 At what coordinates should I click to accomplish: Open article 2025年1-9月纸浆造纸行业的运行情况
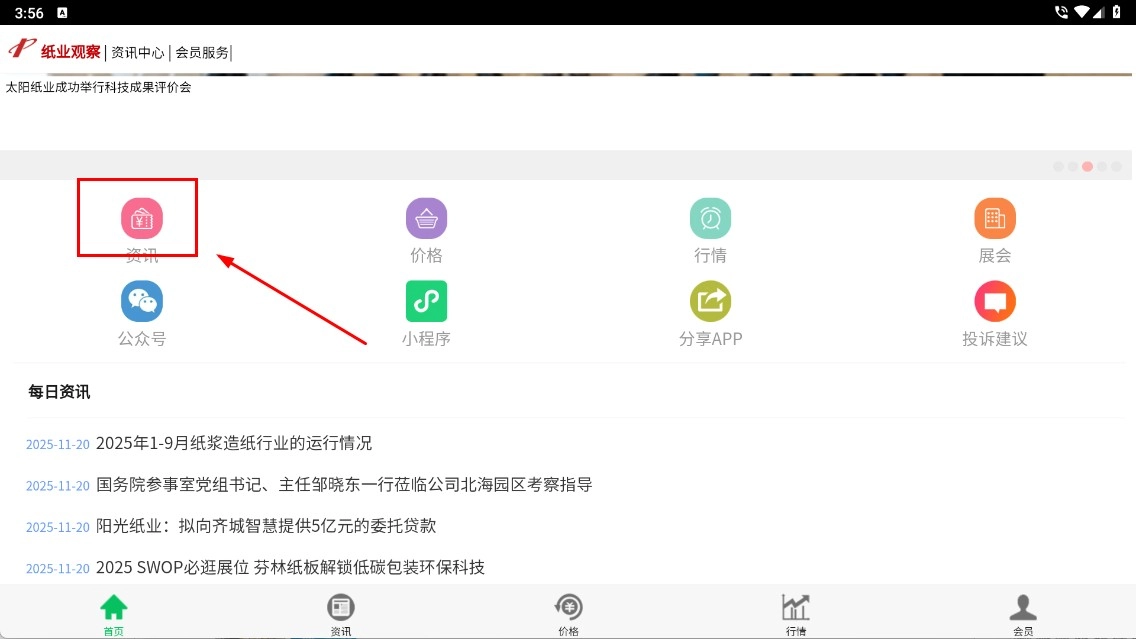[x=234, y=443]
